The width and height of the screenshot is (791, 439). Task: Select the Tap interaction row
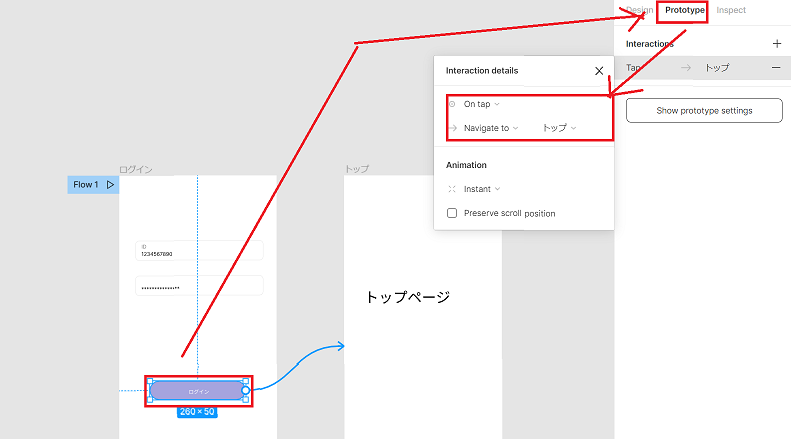tap(702, 68)
